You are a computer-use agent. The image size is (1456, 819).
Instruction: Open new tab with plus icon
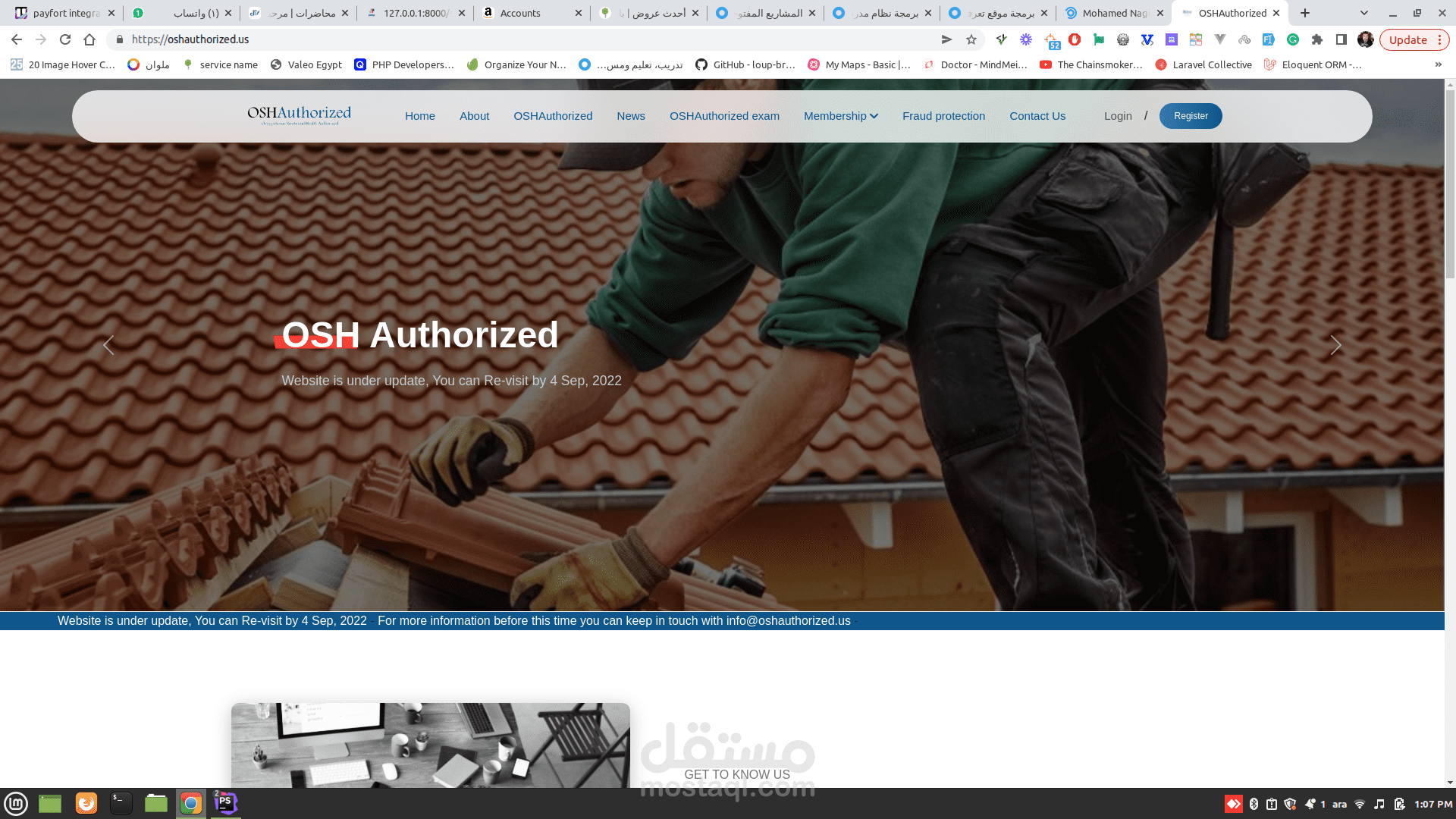(x=1305, y=13)
